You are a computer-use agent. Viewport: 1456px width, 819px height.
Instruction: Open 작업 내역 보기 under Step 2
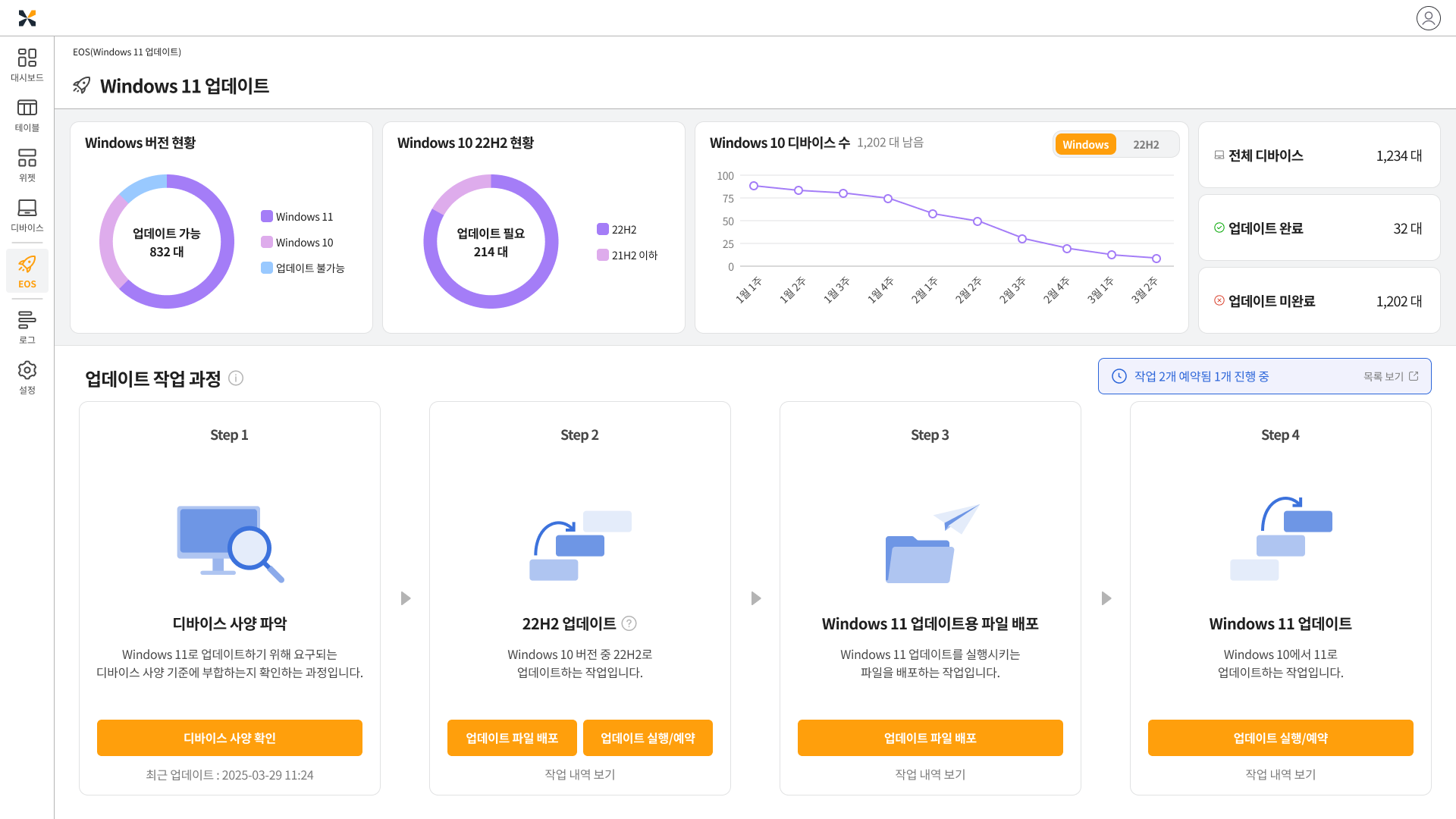pyautogui.click(x=580, y=774)
